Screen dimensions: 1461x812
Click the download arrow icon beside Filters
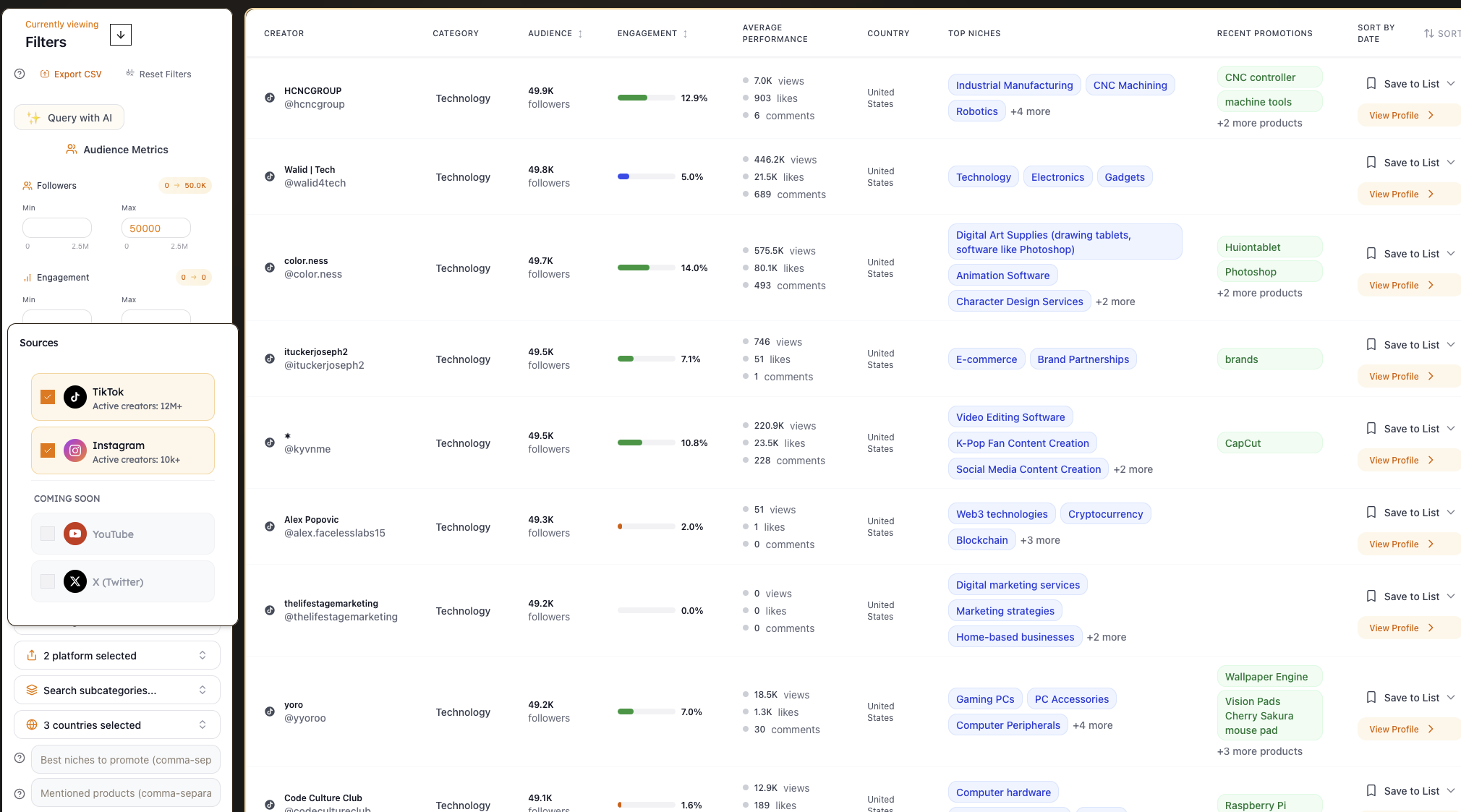pyautogui.click(x=121, y=35)
